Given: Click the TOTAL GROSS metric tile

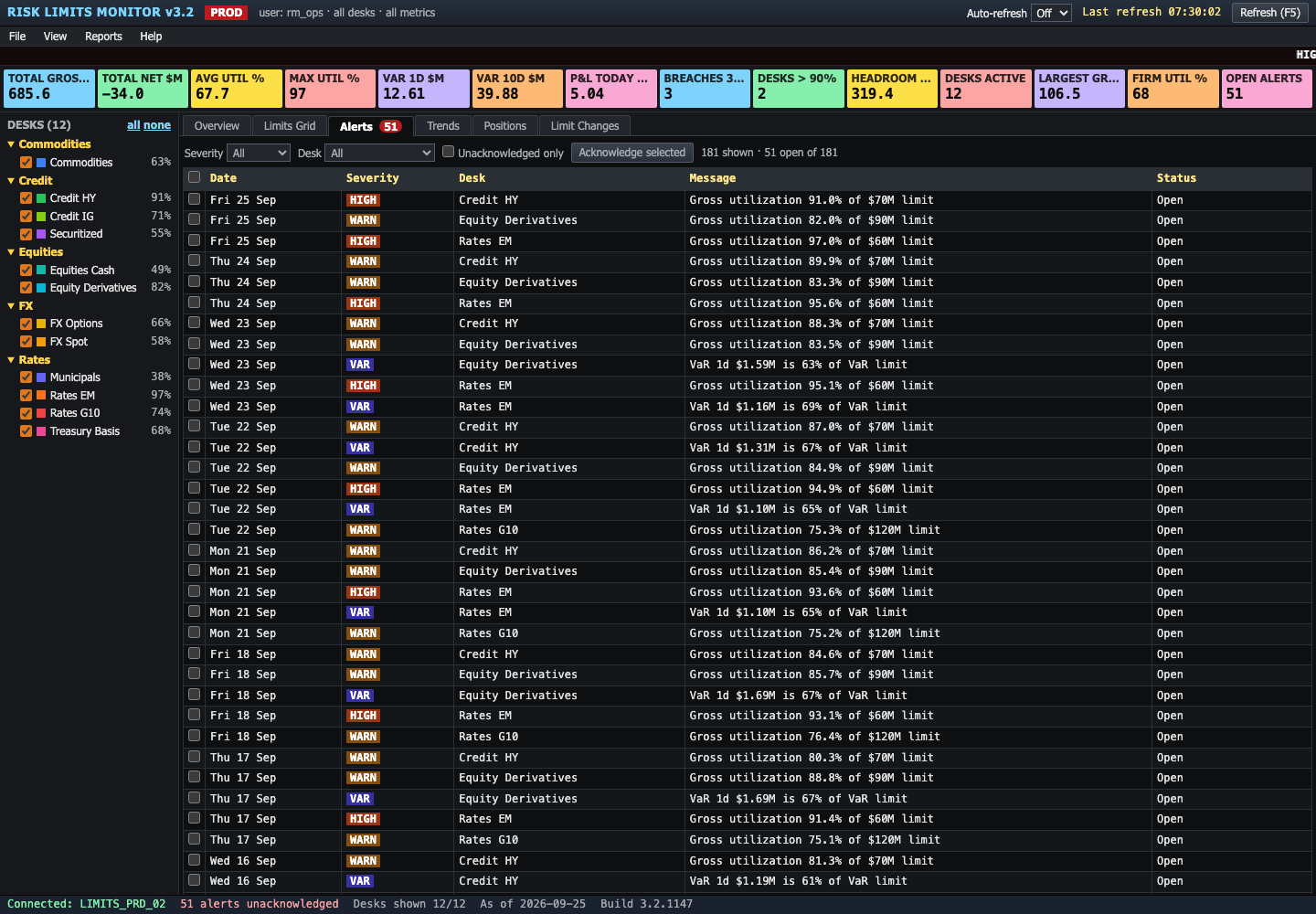Looking at the screenshot, I should pos(49,89).
